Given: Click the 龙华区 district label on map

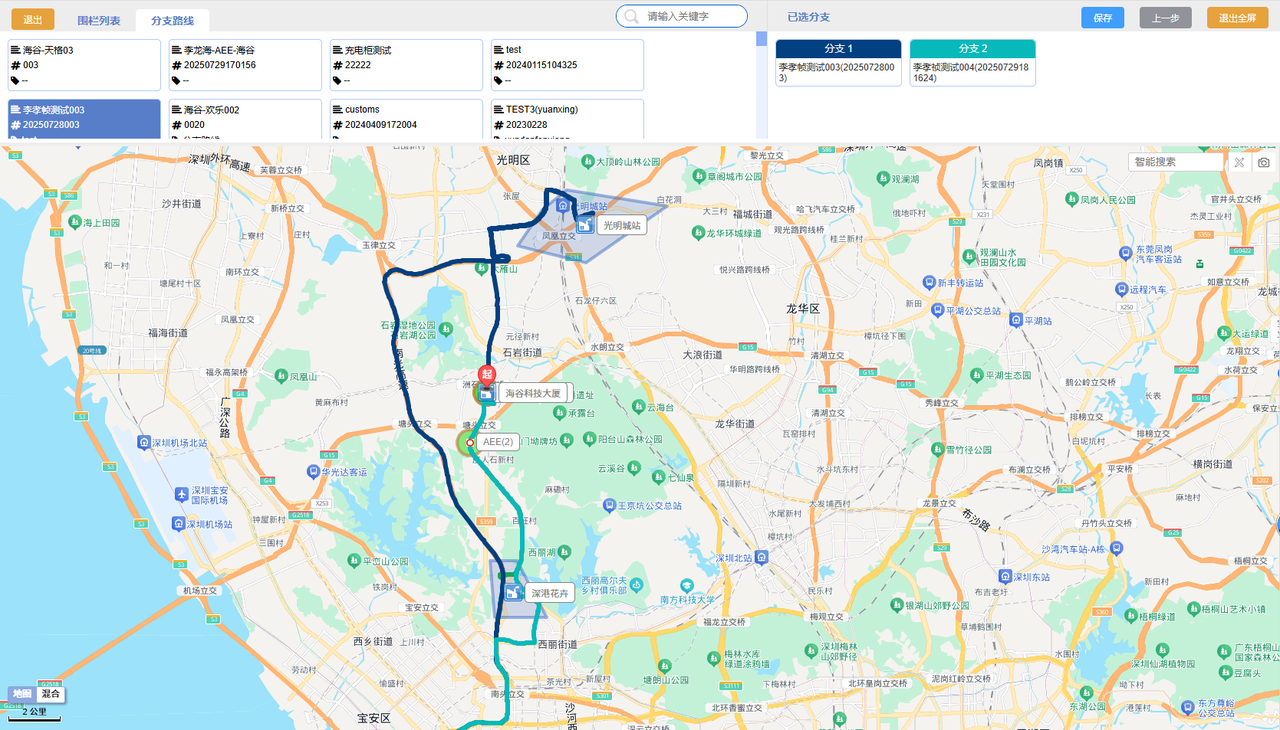Looking at the screenshot, I should coord(802,309).
